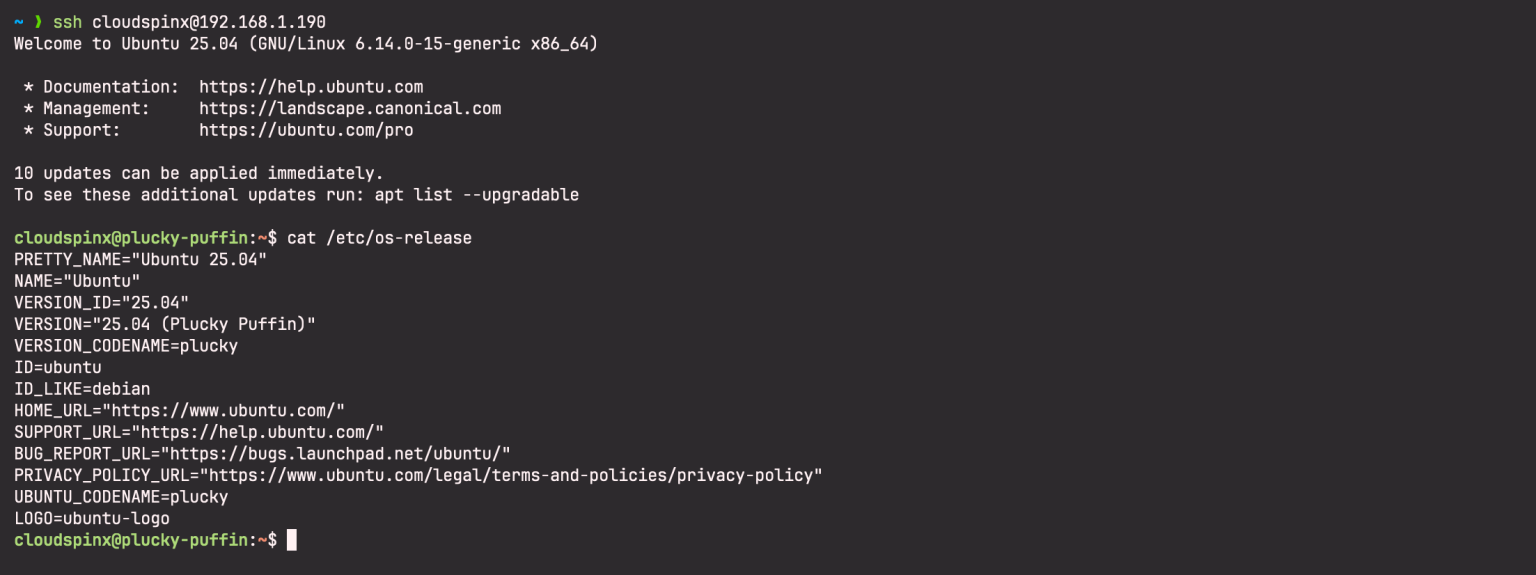Click the ID_LIKE=debian line
Screen dimensions: 1536x575
82,389
